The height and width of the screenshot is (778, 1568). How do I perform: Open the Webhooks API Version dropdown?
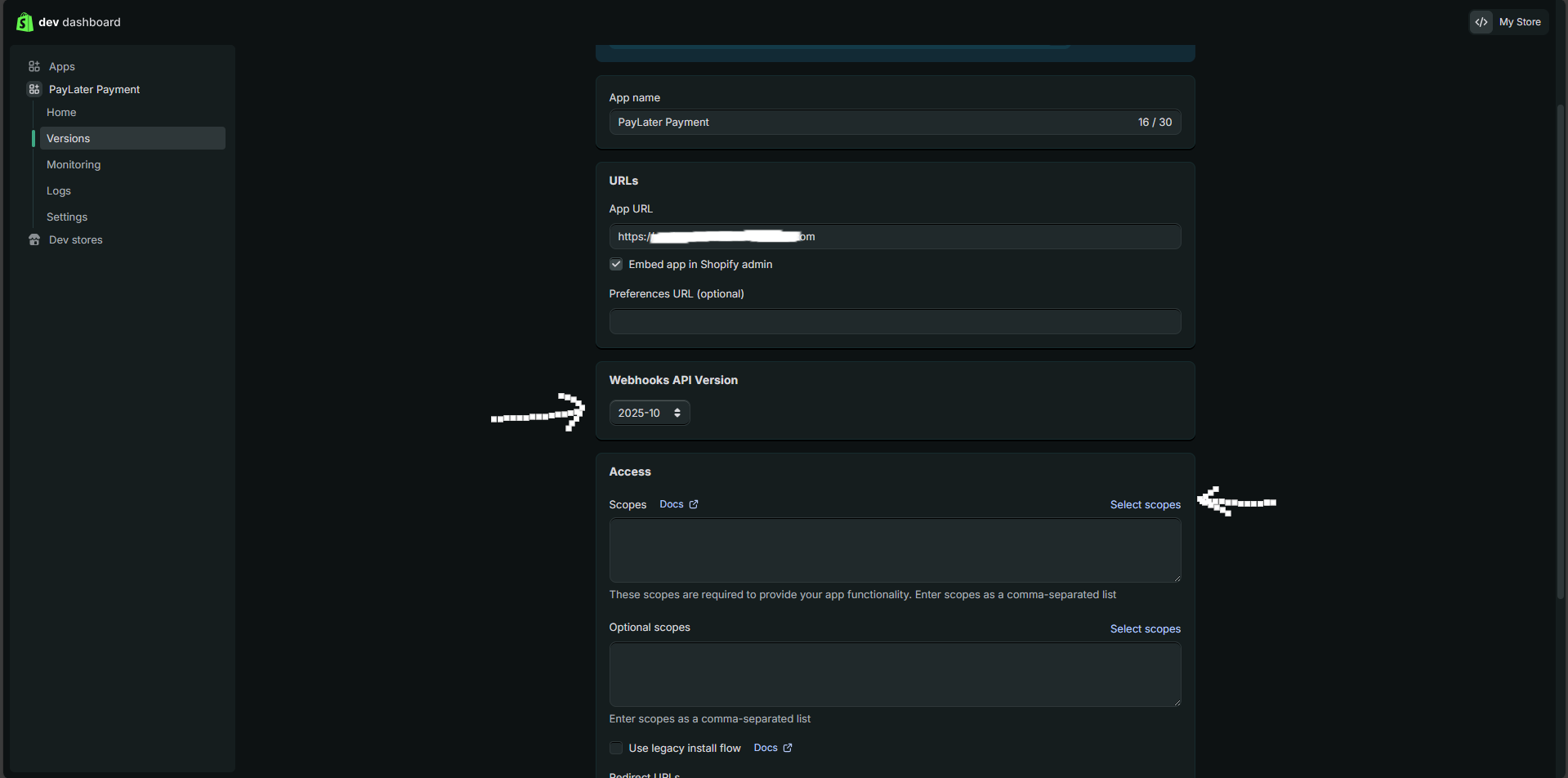[x=650, y=413]
